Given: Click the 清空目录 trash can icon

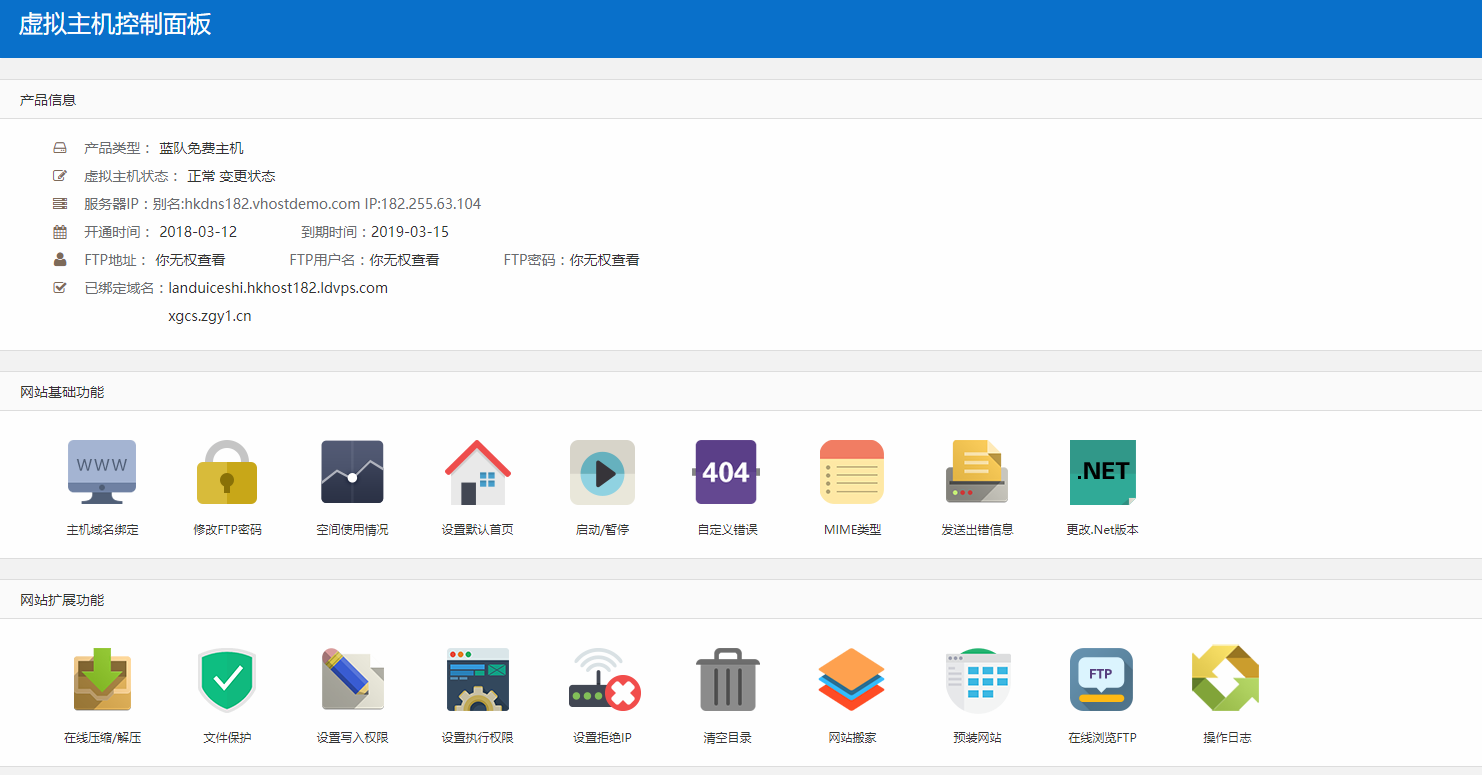Looking at the screenshot, I should point(727,680).
